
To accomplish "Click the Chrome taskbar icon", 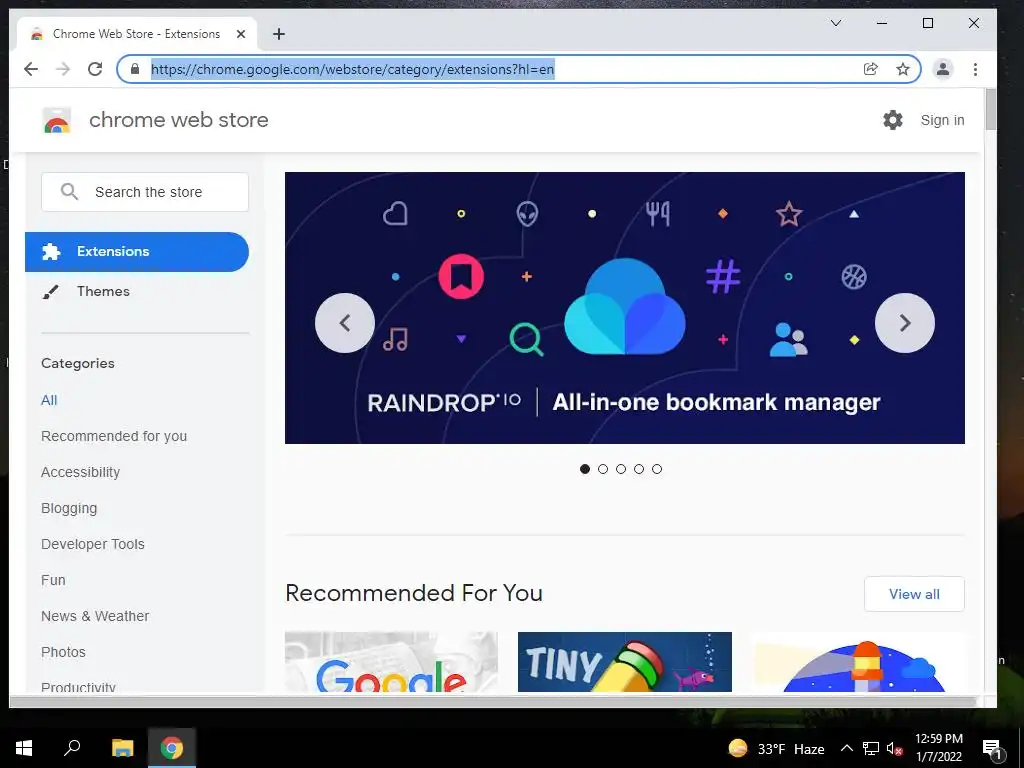I will click(172, 748).
